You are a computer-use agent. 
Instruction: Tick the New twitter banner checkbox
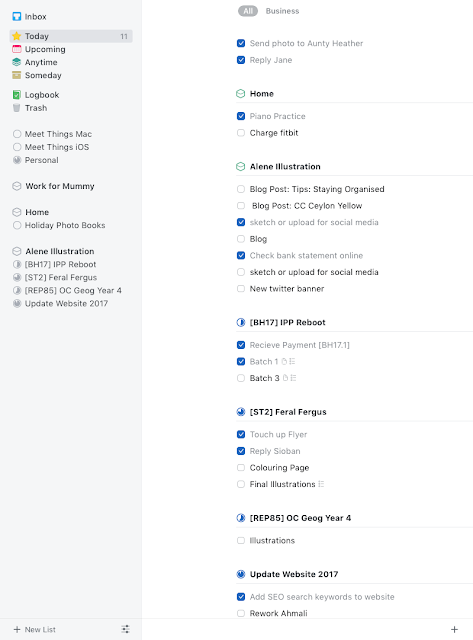tap(241, 289)
